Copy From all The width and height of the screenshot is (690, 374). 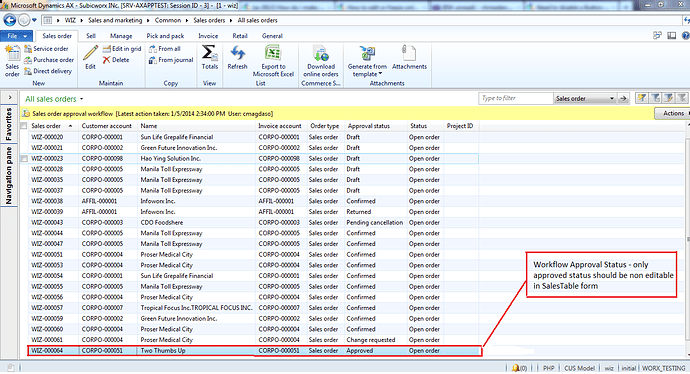165,49
